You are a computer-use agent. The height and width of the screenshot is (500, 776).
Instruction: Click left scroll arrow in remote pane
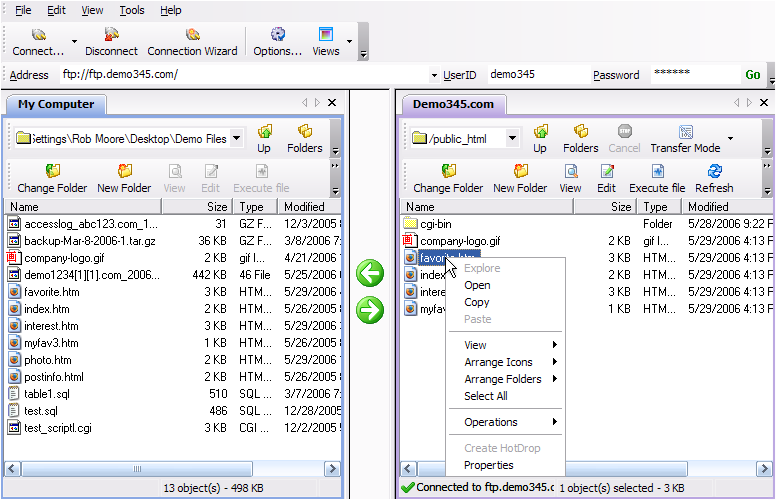408,469
